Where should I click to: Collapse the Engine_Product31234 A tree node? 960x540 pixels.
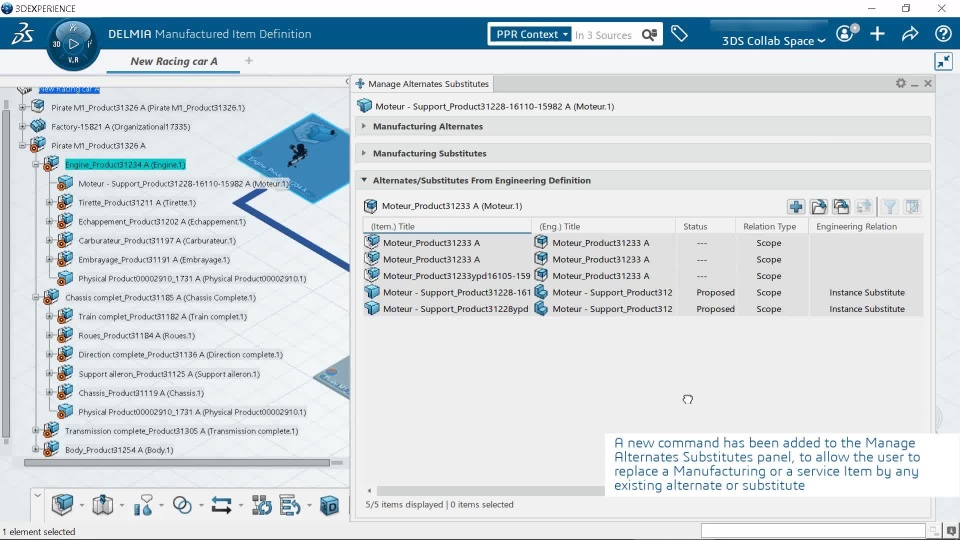[36, 165]
